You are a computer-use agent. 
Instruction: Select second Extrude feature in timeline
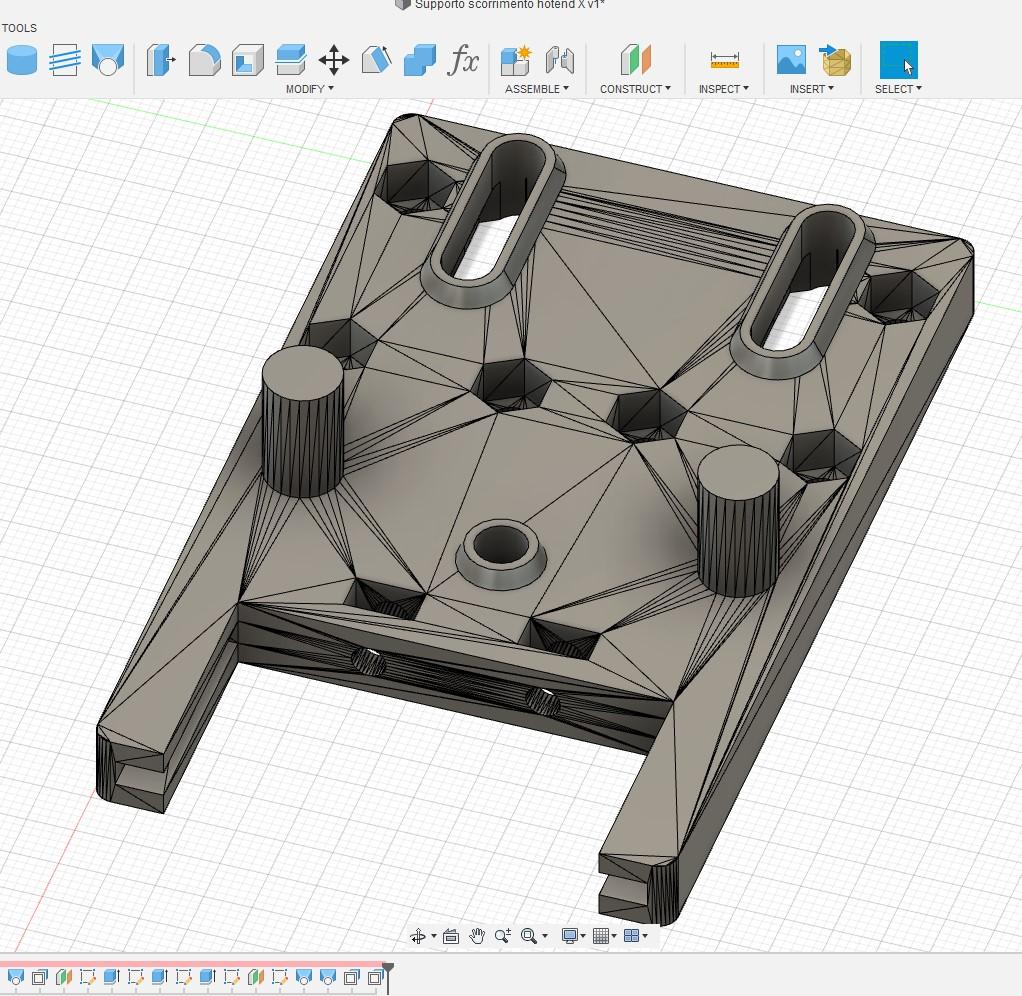point(160,977)
